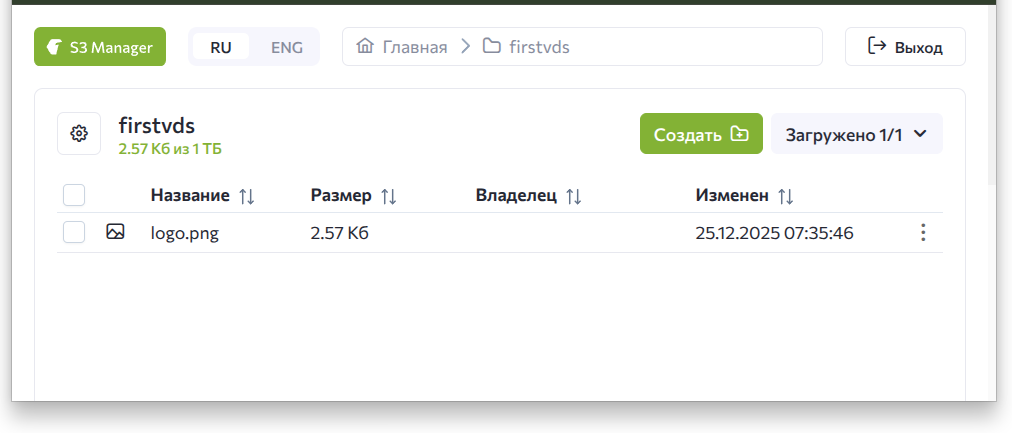Open the three-dot menu for logo.png

click(922, 233)
